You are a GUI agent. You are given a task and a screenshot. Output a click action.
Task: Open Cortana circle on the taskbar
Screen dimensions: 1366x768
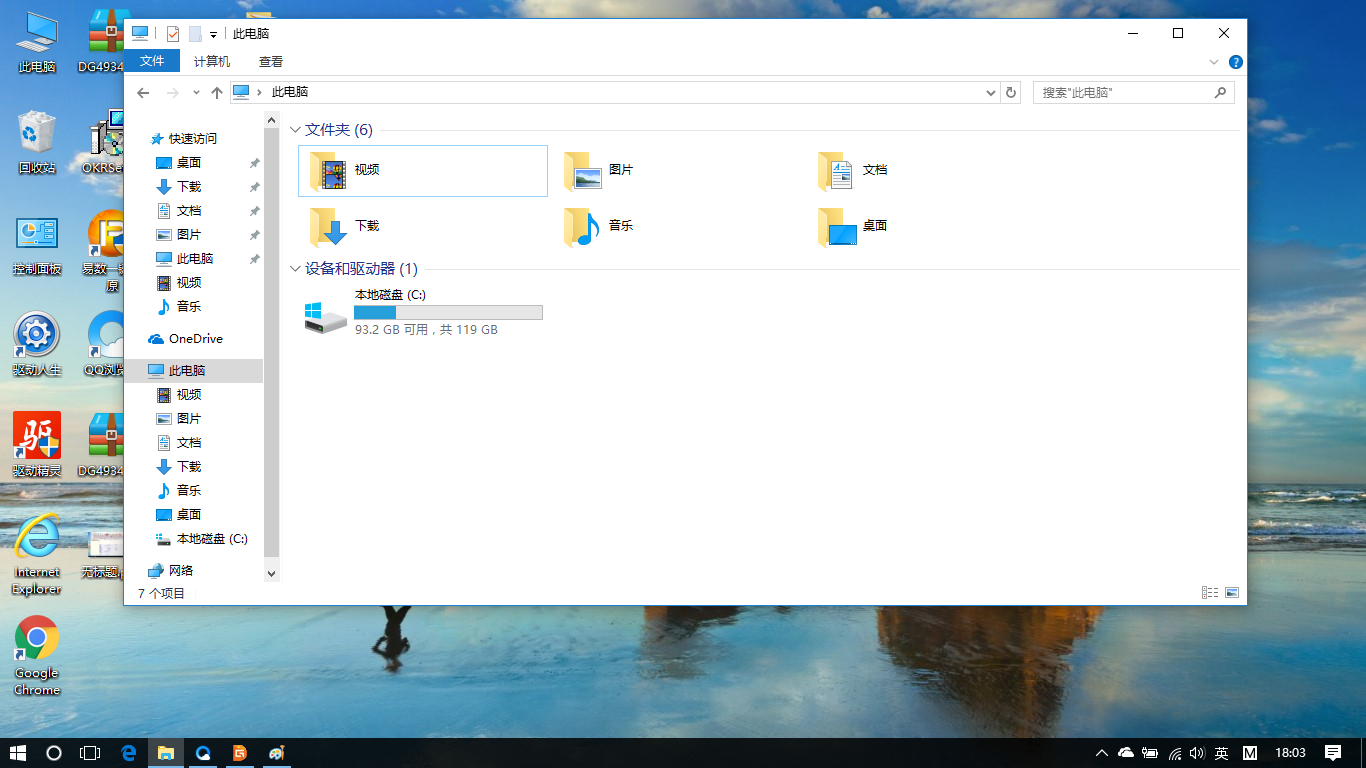pos(54,753)
